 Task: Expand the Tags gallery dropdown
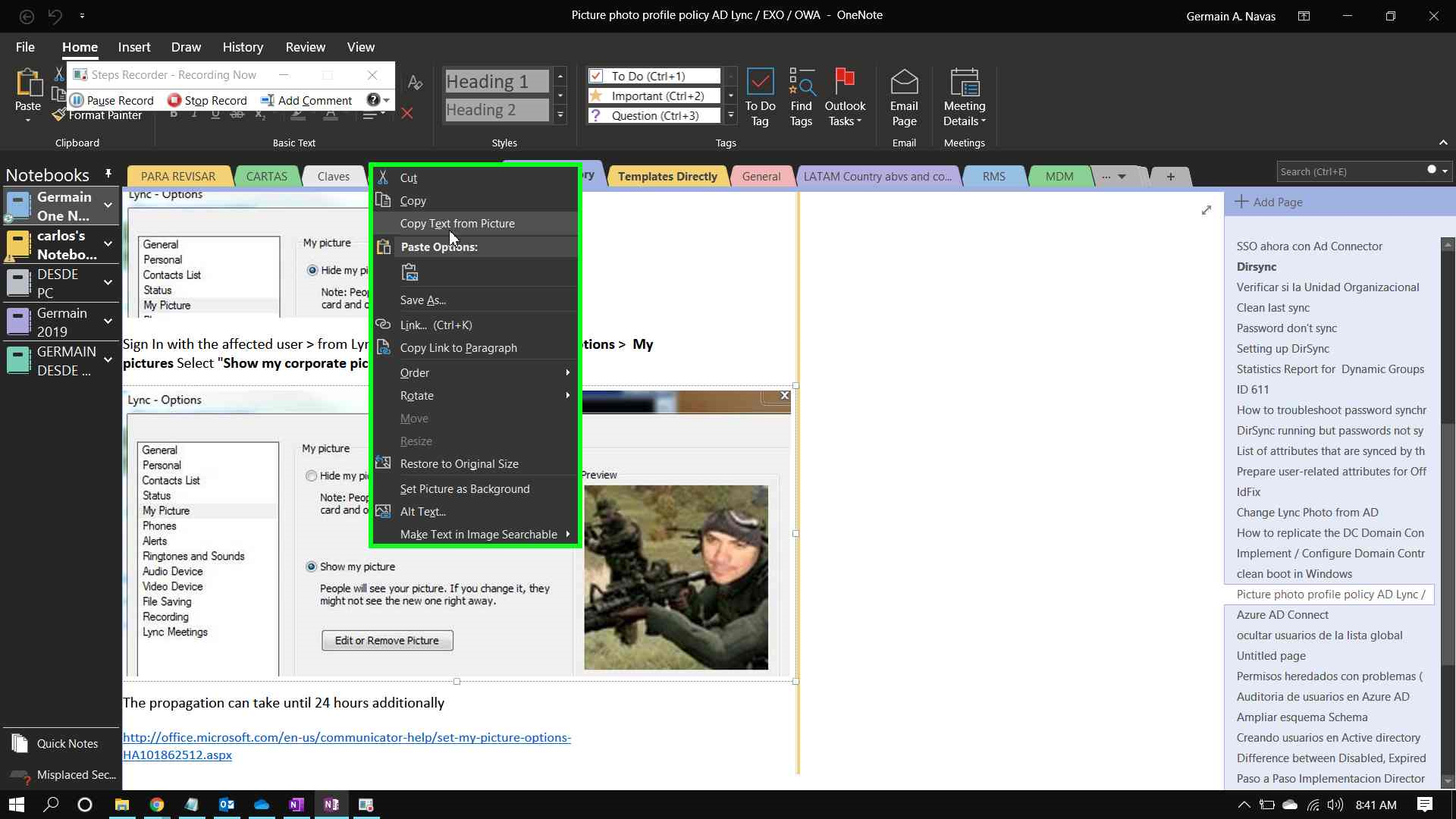(x=731, y=115)
